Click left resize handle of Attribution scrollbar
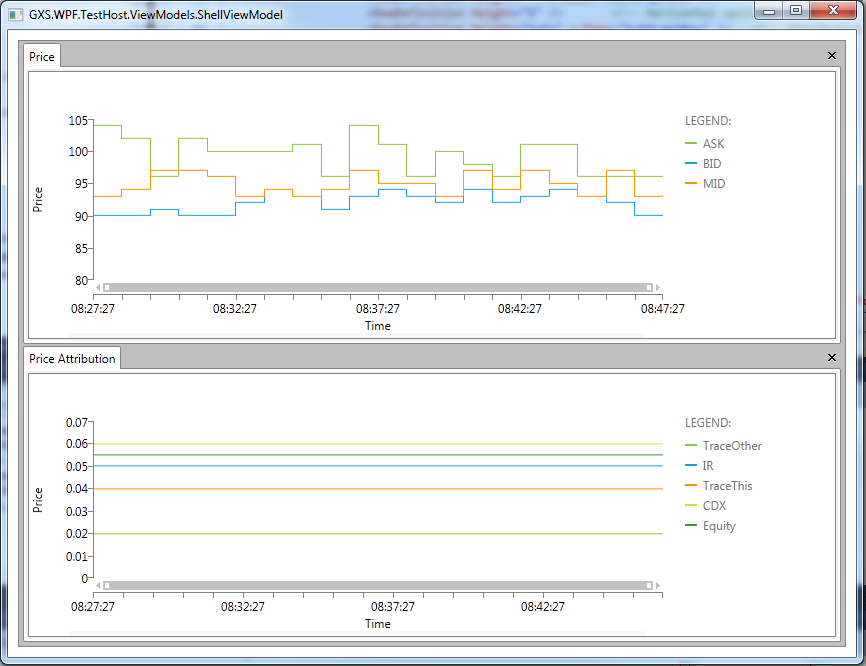The height and width of the screenshot is (666, 866). point(107,585)
